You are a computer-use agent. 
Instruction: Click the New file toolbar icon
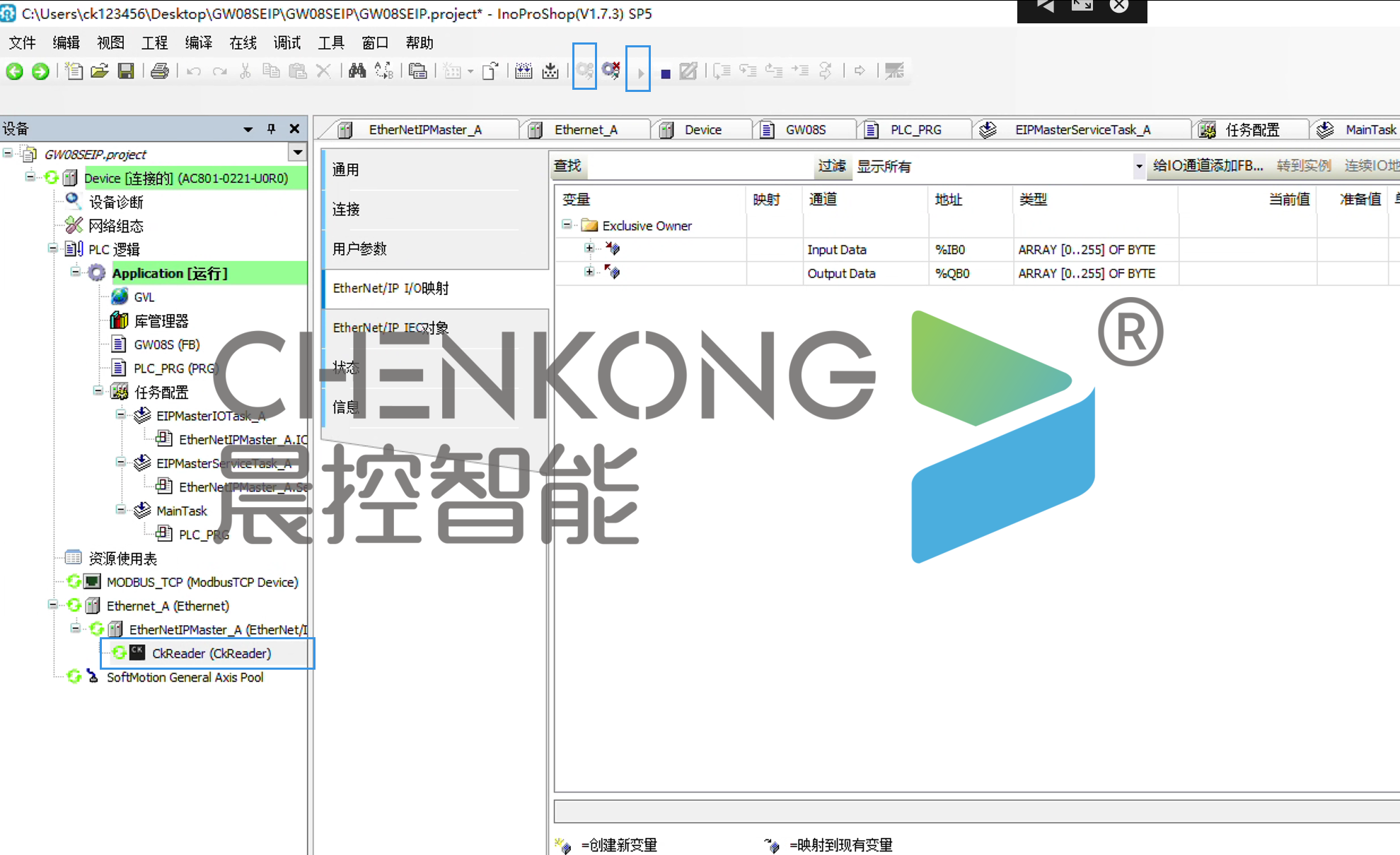tap(74, 71)
